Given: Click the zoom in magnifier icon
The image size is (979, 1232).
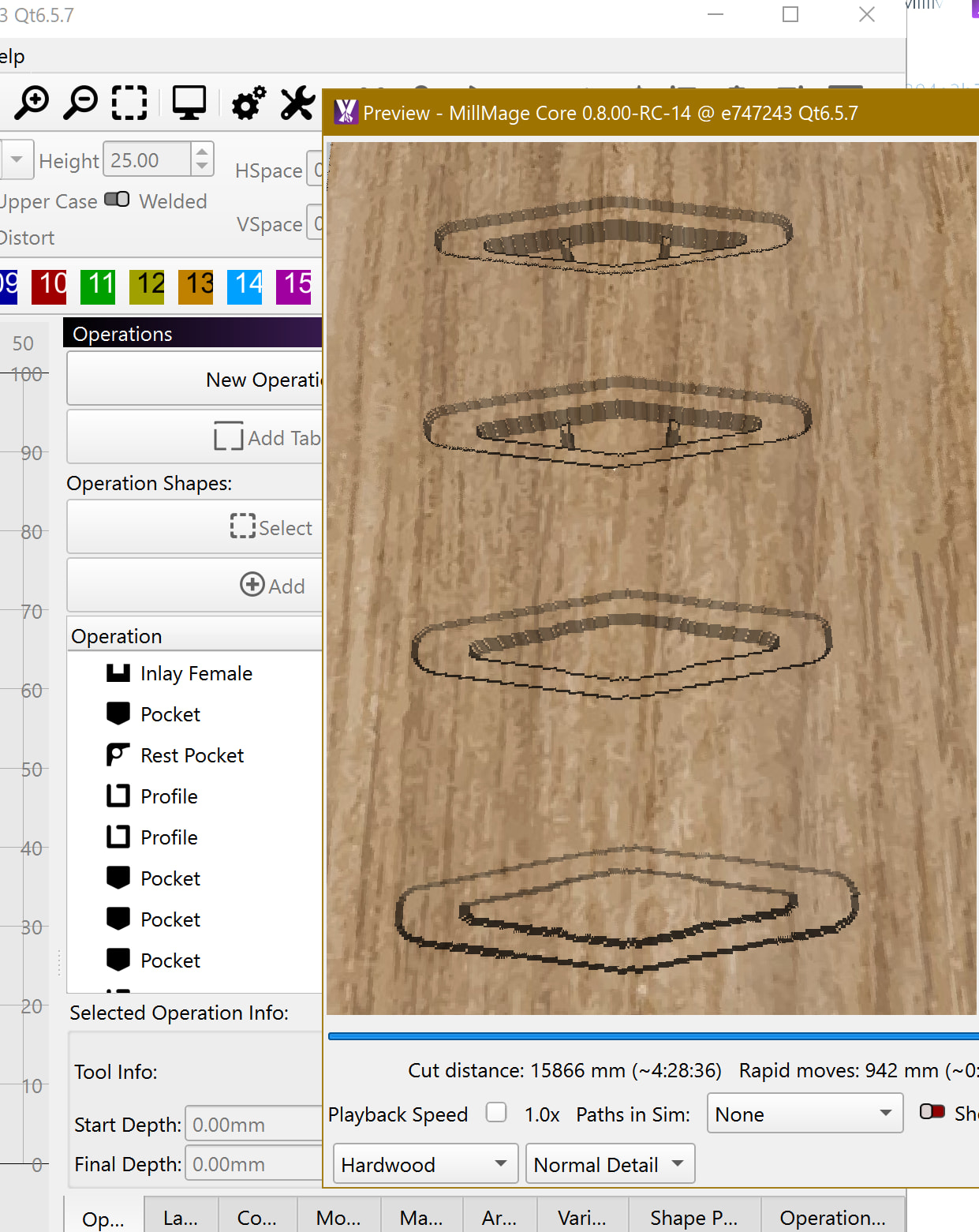Looking at the screenshot, I should click(x=32, y=103).
